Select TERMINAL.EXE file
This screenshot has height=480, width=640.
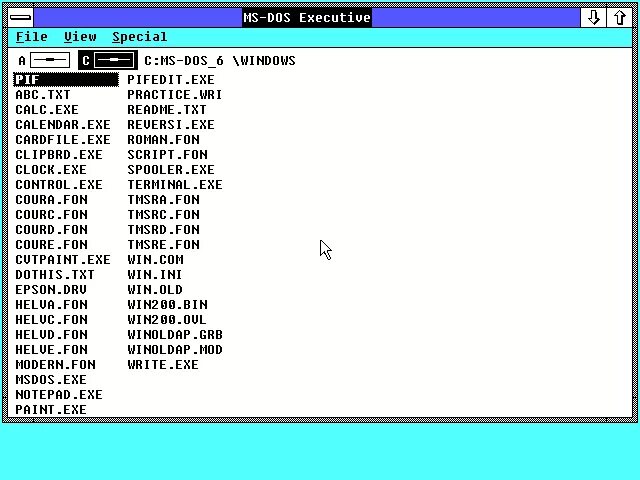175,184
